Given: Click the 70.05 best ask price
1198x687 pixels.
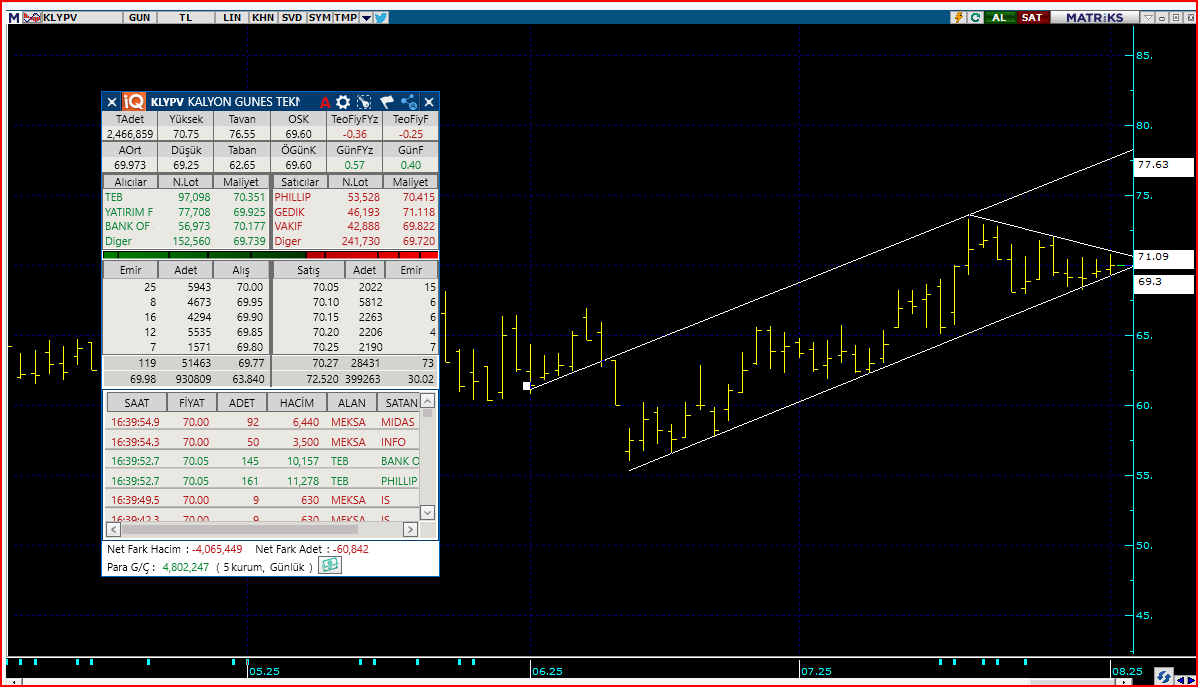Looking at the screenshot, I should 325,287.
